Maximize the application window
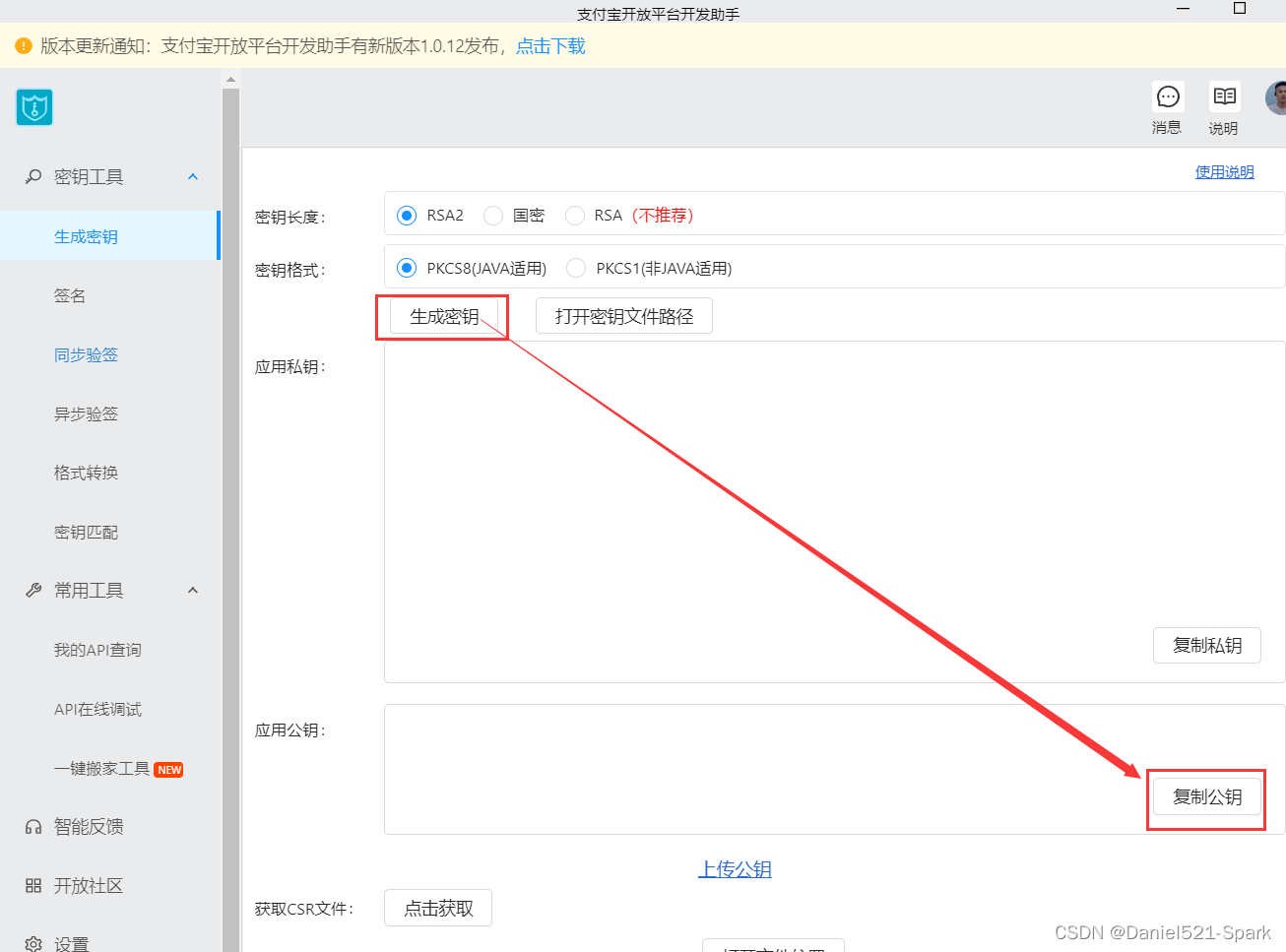Image resolution: width=1286 pixels, height=952 pixels. coord(1240,8)
